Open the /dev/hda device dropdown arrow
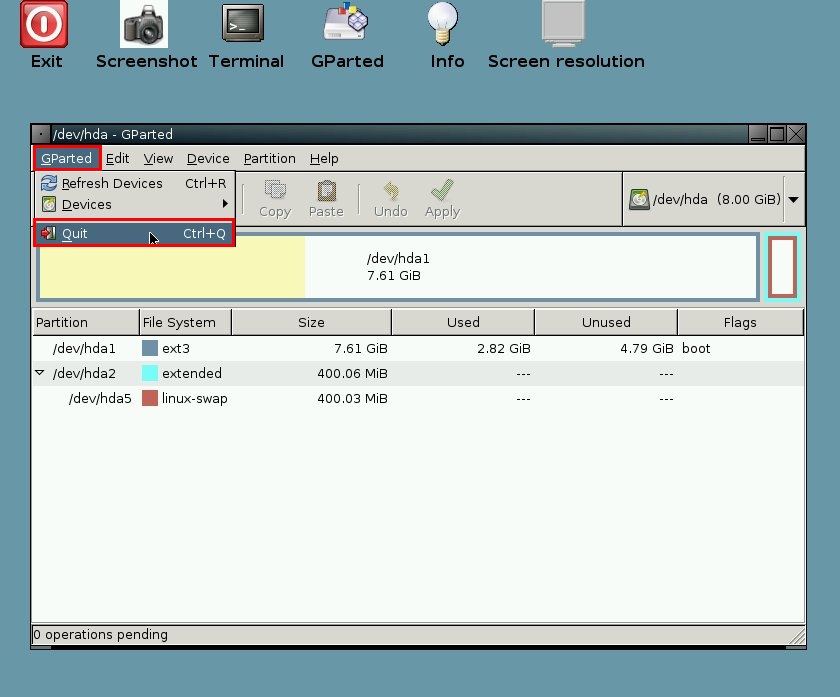 (x=793, y=199)
